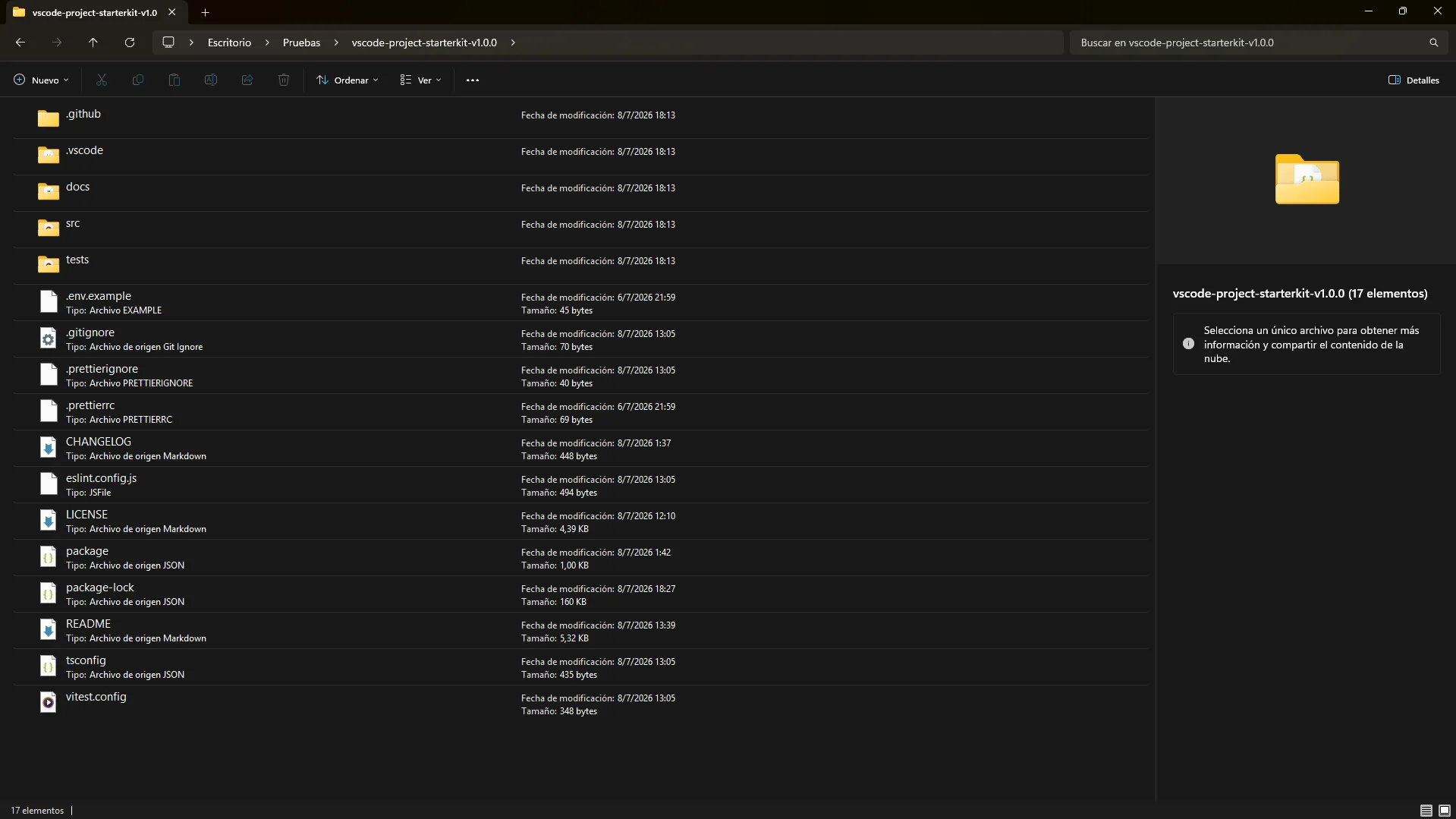Select the .prettierrc file name
The height and width of the screenshot is (819, 1456).
click(90, 405)
